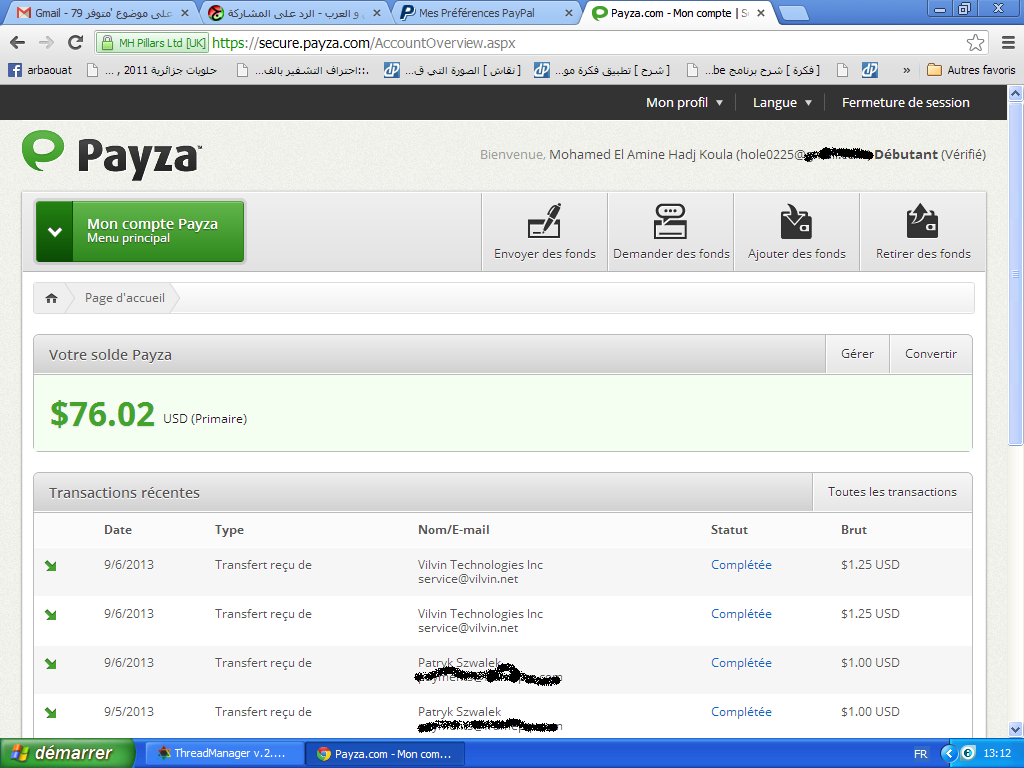Image resolution: width=1024 pixels, height=768 pixels.
Task: Click the page scrollbar up arrow
Action: coord(1016,94)
